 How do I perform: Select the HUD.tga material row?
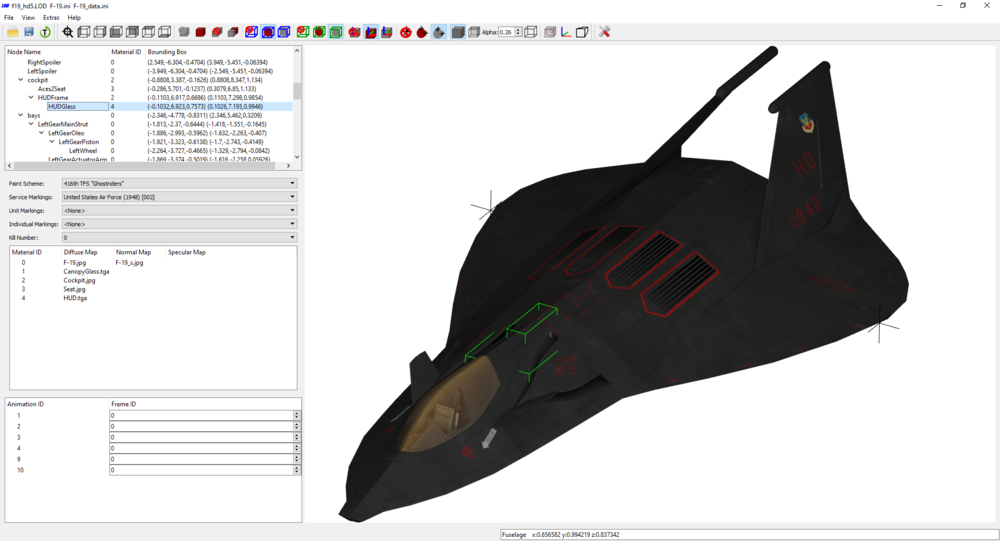point(75,298)
